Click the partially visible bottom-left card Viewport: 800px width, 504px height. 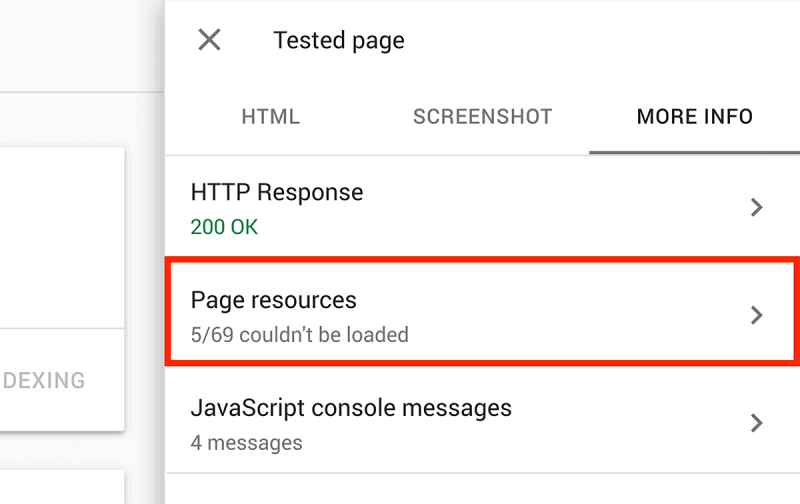62,487
